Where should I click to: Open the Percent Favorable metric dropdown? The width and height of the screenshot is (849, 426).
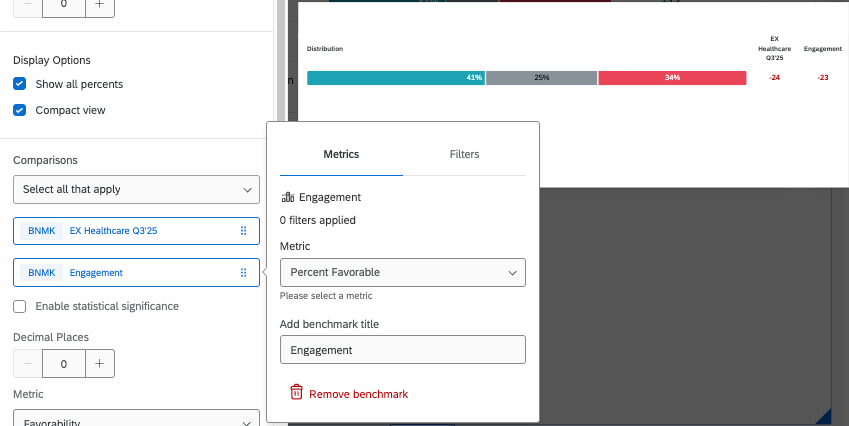click(x=403, y=272)
